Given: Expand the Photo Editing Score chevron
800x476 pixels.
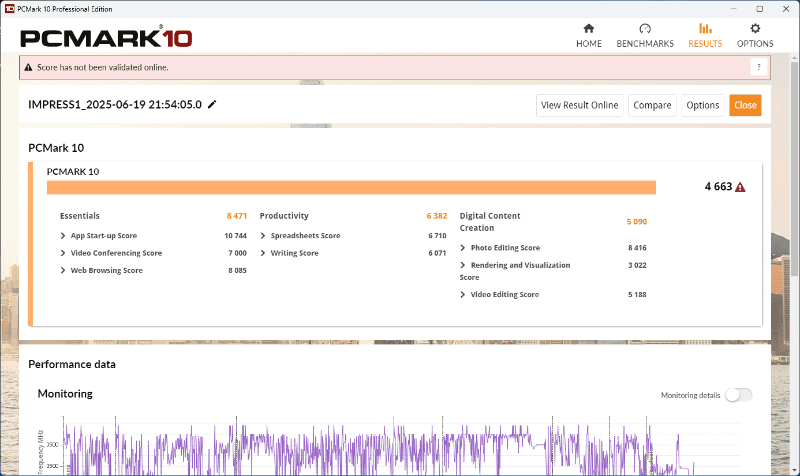Looking at the screenshot, I should coord(463,248).
